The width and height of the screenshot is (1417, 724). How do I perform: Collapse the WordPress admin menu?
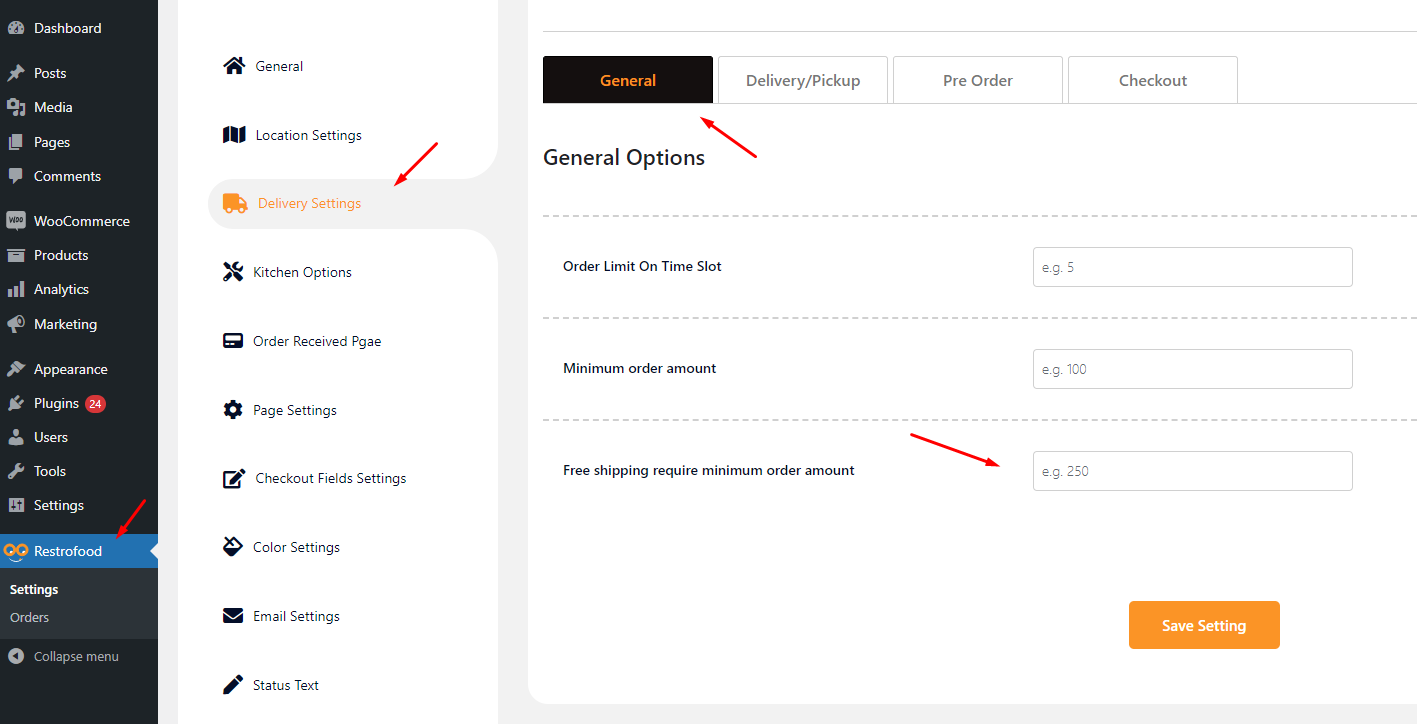pyautogui.click(x=76, y=657)
